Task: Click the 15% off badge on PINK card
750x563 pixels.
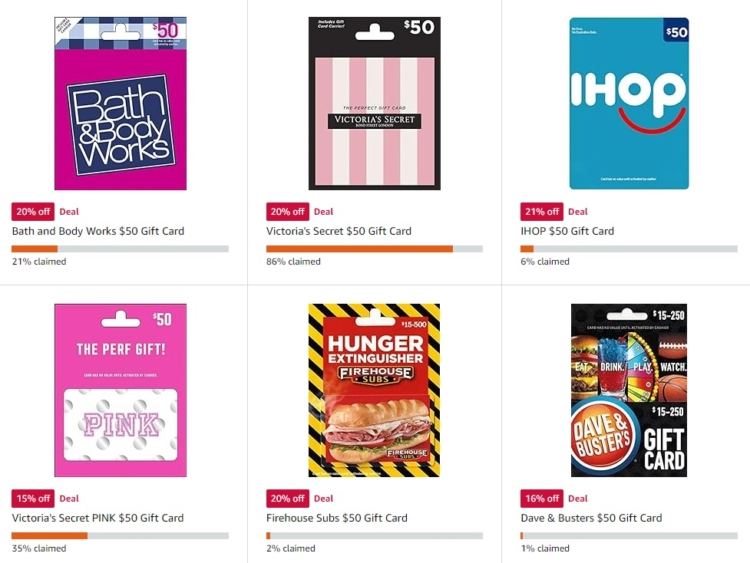Action: point(33,498)
